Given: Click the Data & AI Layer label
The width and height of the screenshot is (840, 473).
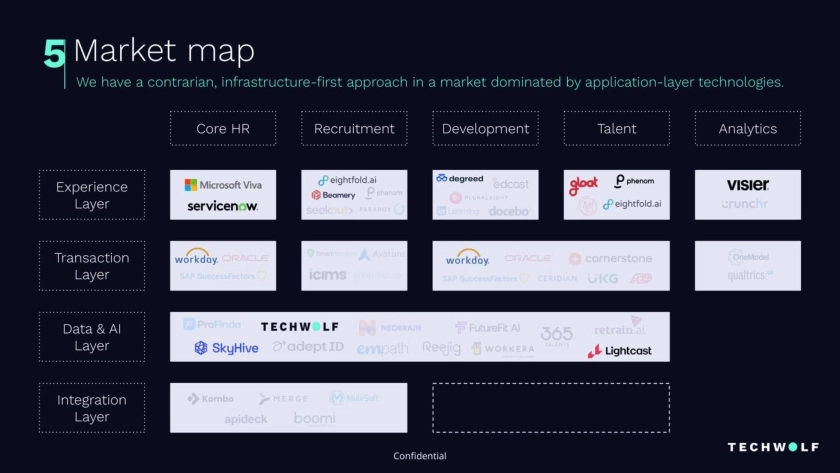Looking at the screenshot, I should tap(92, 337).
